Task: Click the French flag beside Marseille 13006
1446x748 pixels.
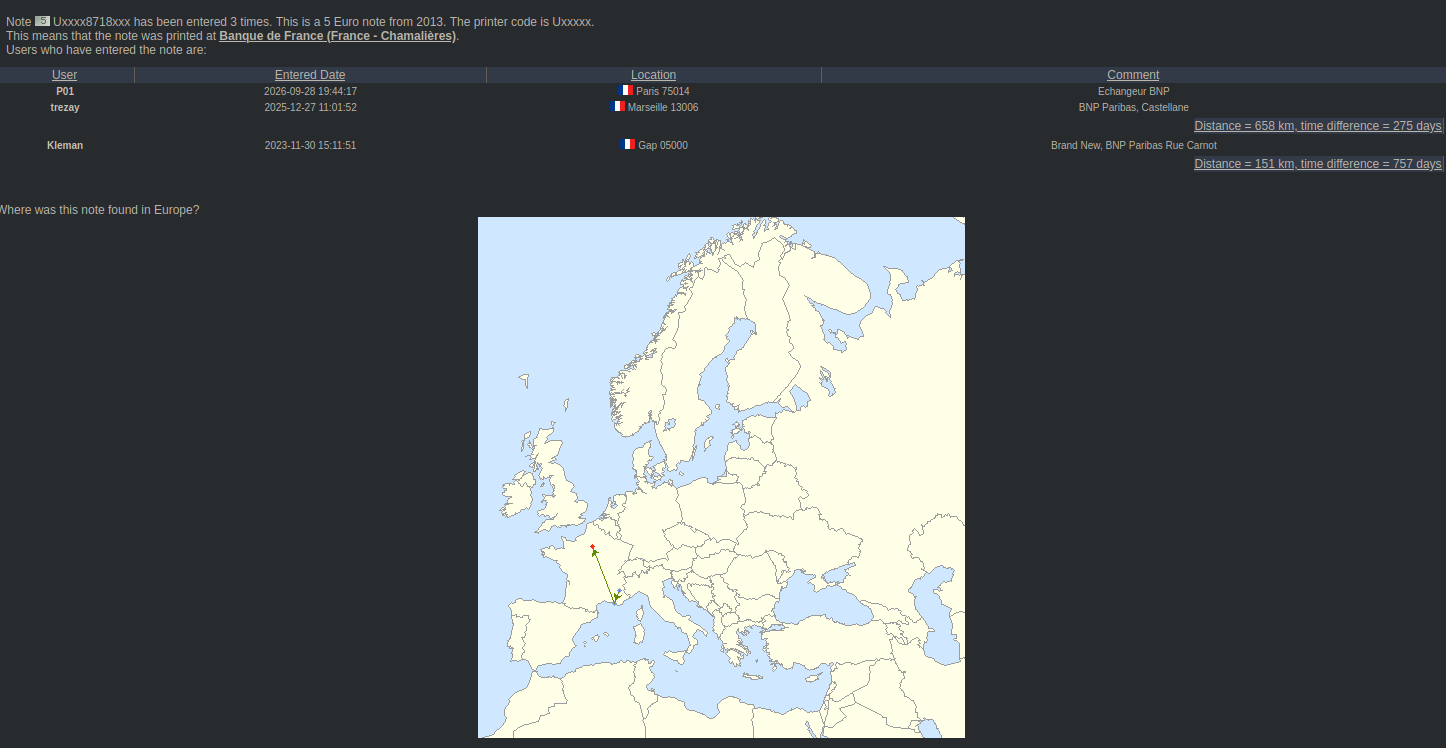Action: [x=618, y=106]
